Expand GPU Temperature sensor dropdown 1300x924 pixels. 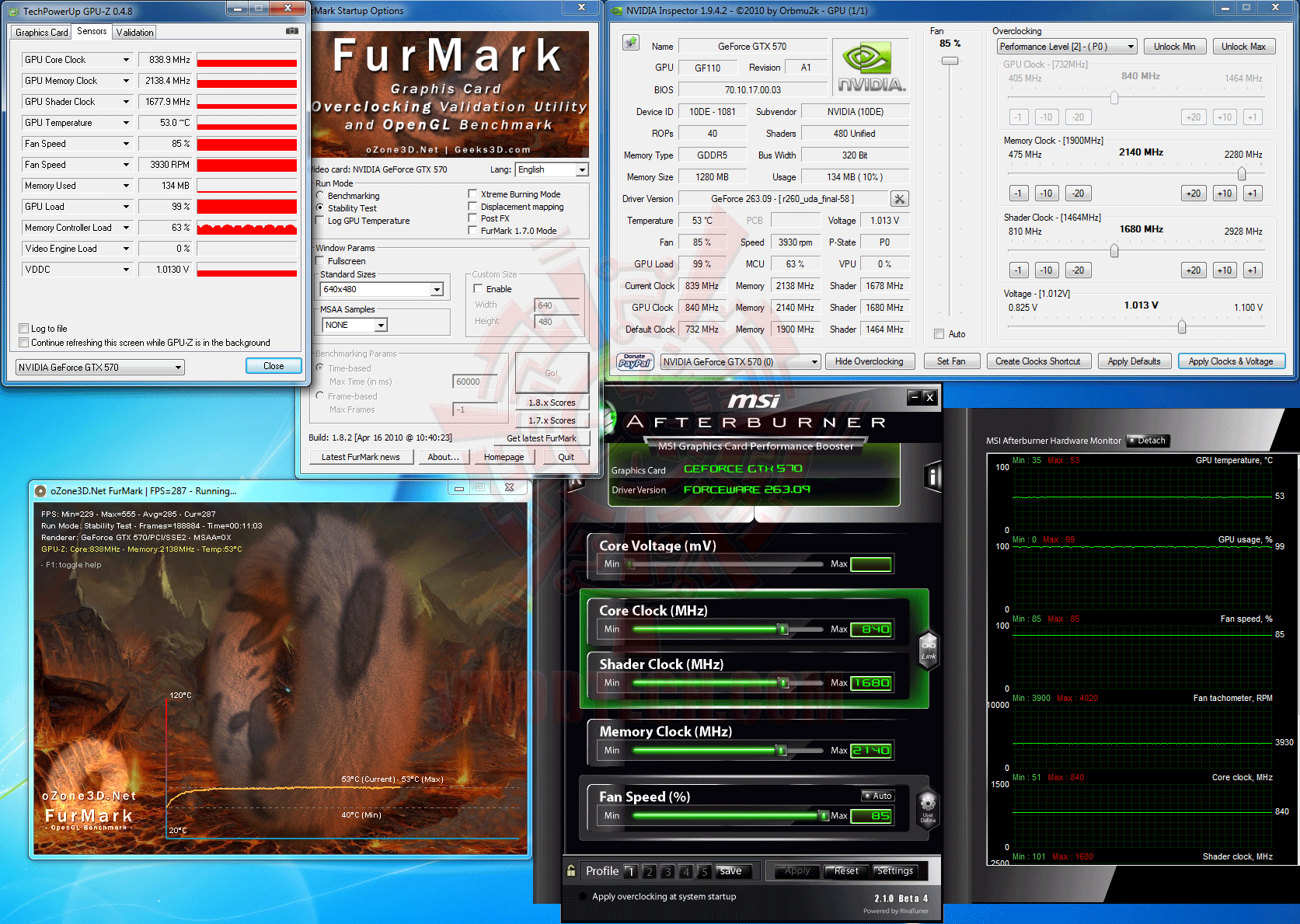coord(126,123)
